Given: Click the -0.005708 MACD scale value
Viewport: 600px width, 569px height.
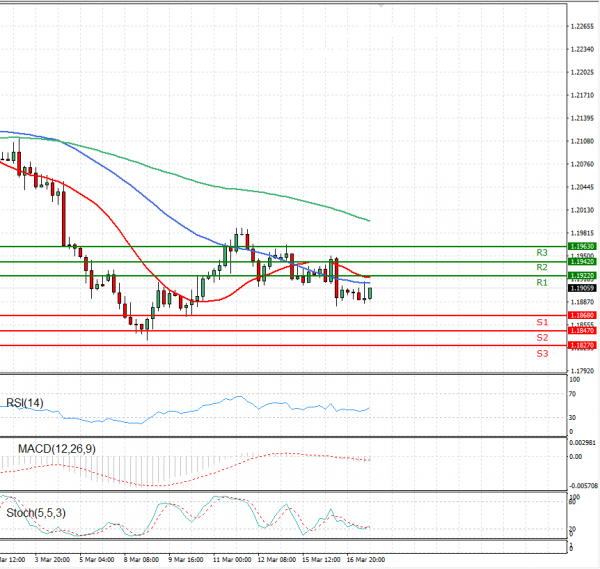Looking at the screenshot, I should pyautogui.click(x=583, y=486).
